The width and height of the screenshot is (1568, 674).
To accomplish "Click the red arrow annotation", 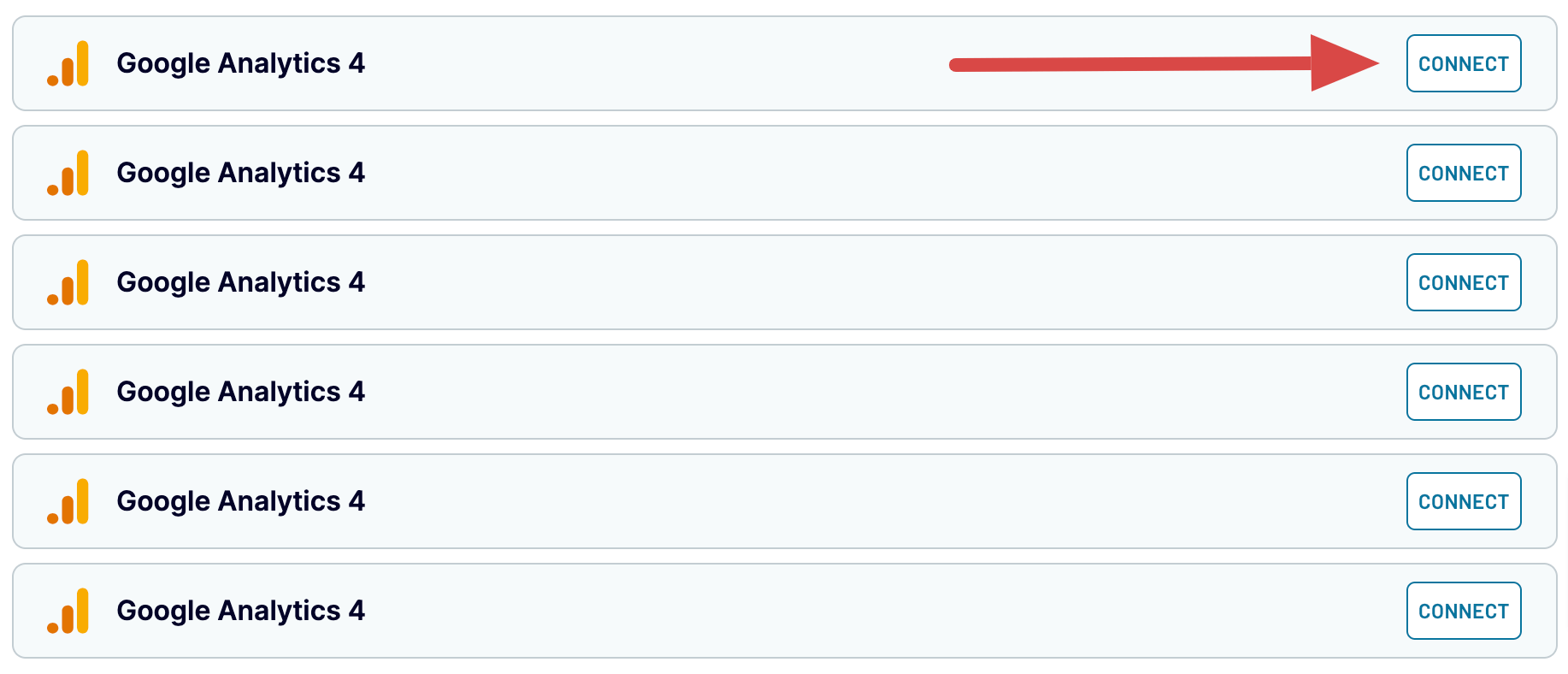I will 1164,63.
